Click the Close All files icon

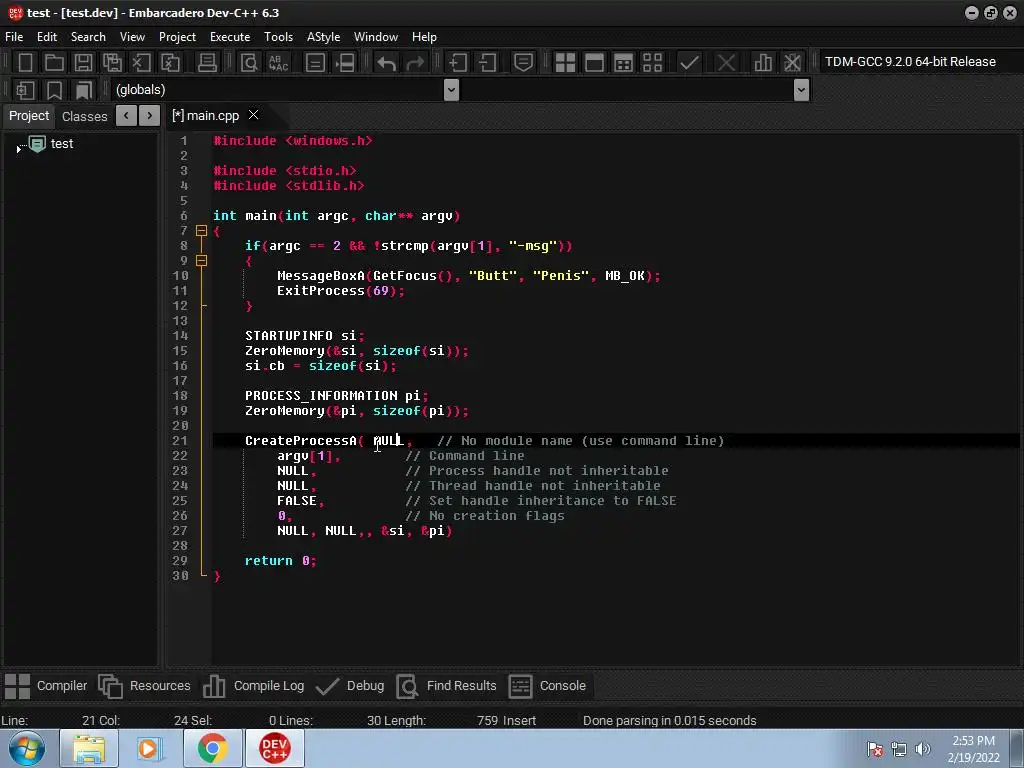170,62
